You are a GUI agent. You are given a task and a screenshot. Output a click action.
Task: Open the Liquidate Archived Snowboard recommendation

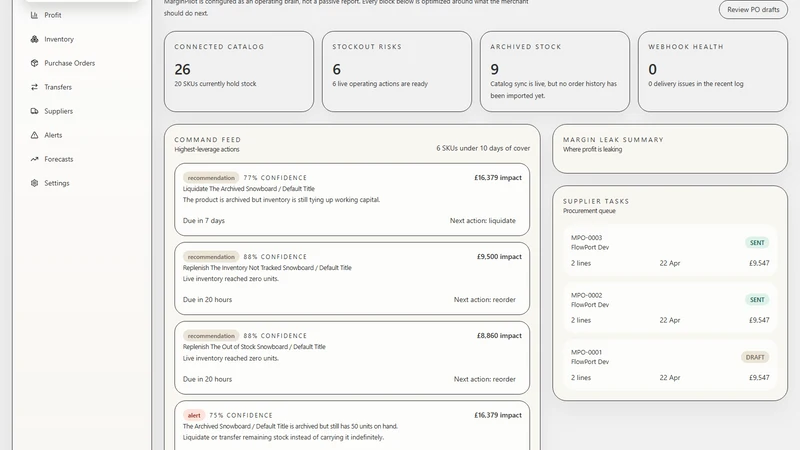352,199
